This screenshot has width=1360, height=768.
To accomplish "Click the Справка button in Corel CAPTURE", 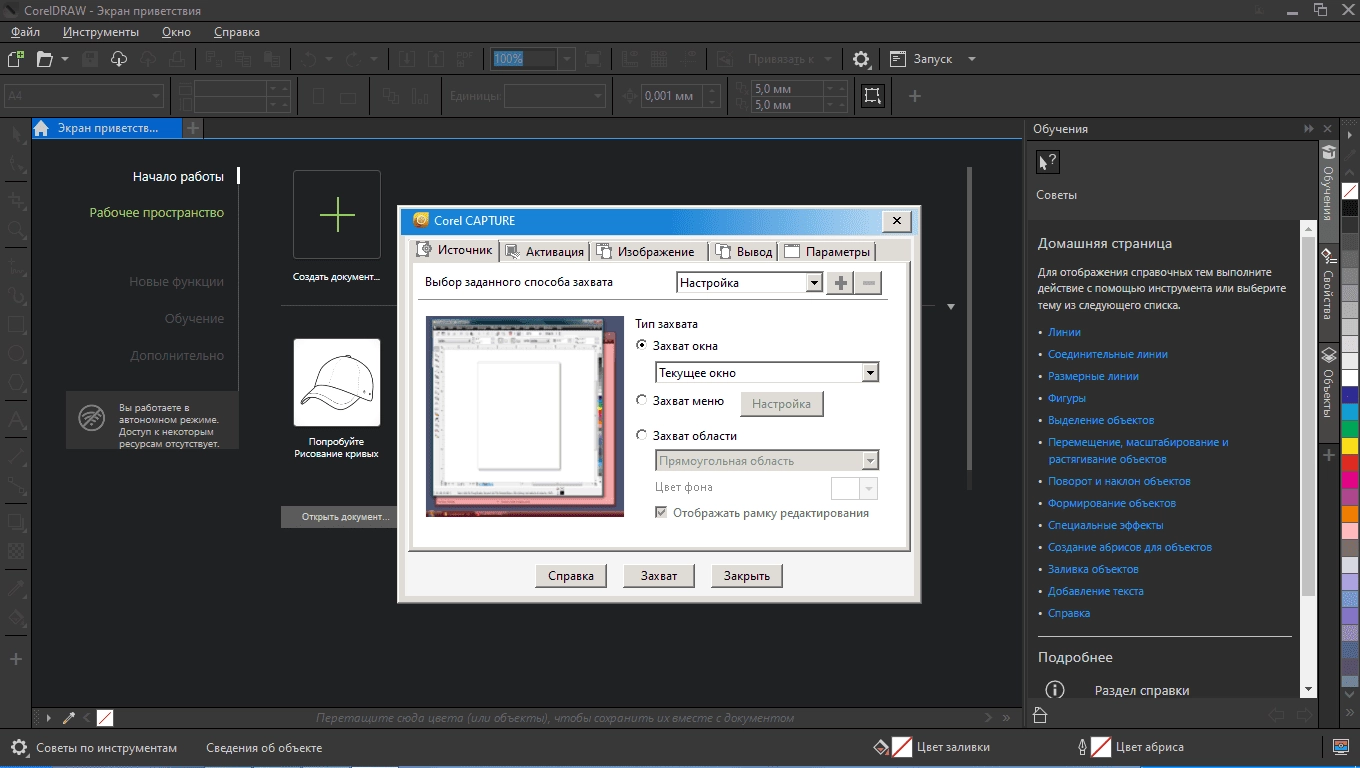I will pos(571,576).
